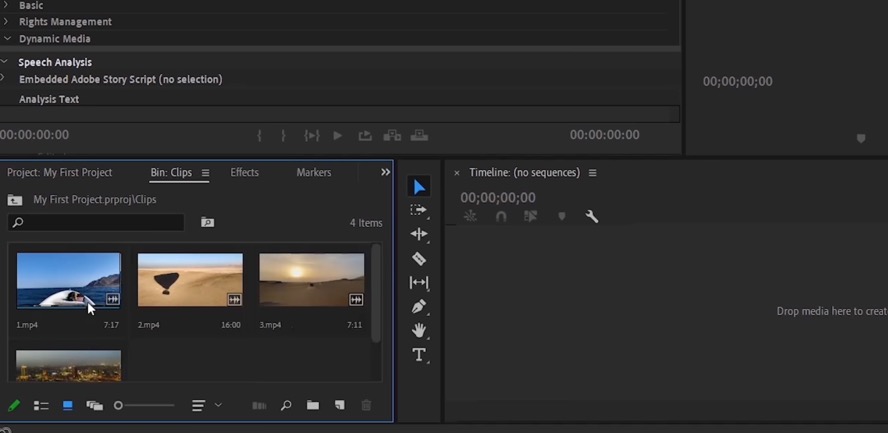888x433 pixels.
Task: Click the Insert edit icon
Action: [392, 136]
